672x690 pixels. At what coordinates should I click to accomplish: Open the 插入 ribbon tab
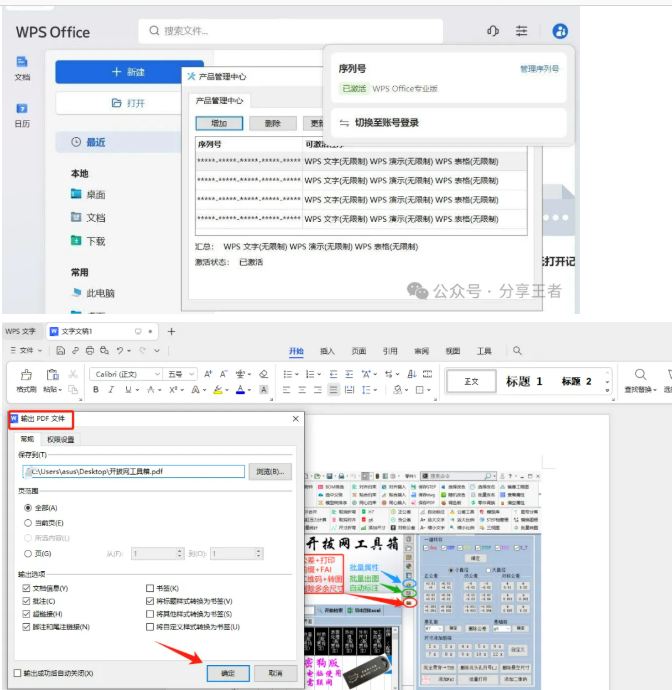point(327,351)
